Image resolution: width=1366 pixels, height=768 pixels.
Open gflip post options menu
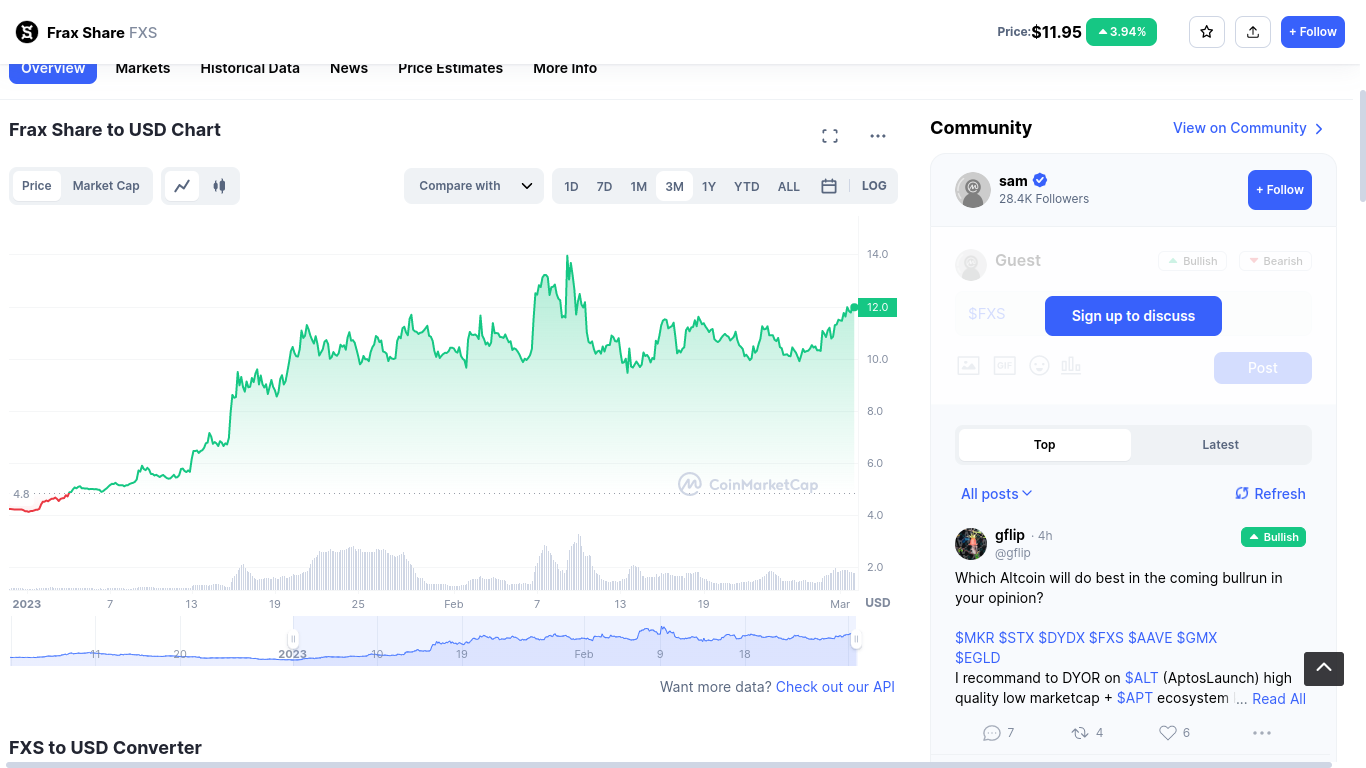click(x=1262, y=733)
